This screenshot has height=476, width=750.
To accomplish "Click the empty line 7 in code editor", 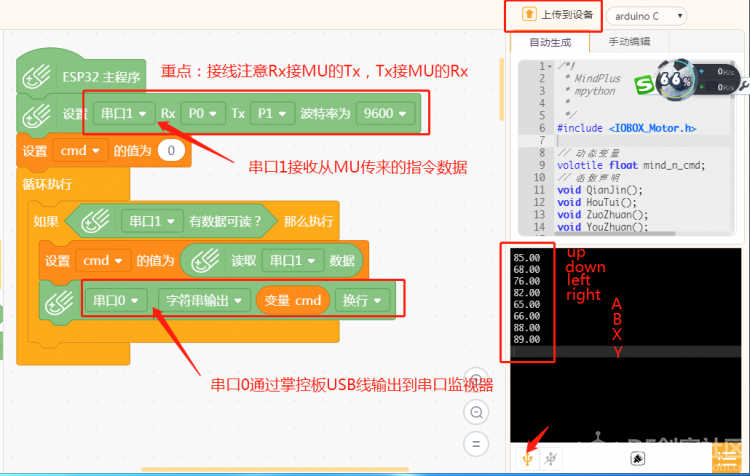I will [x=643, y=141].
